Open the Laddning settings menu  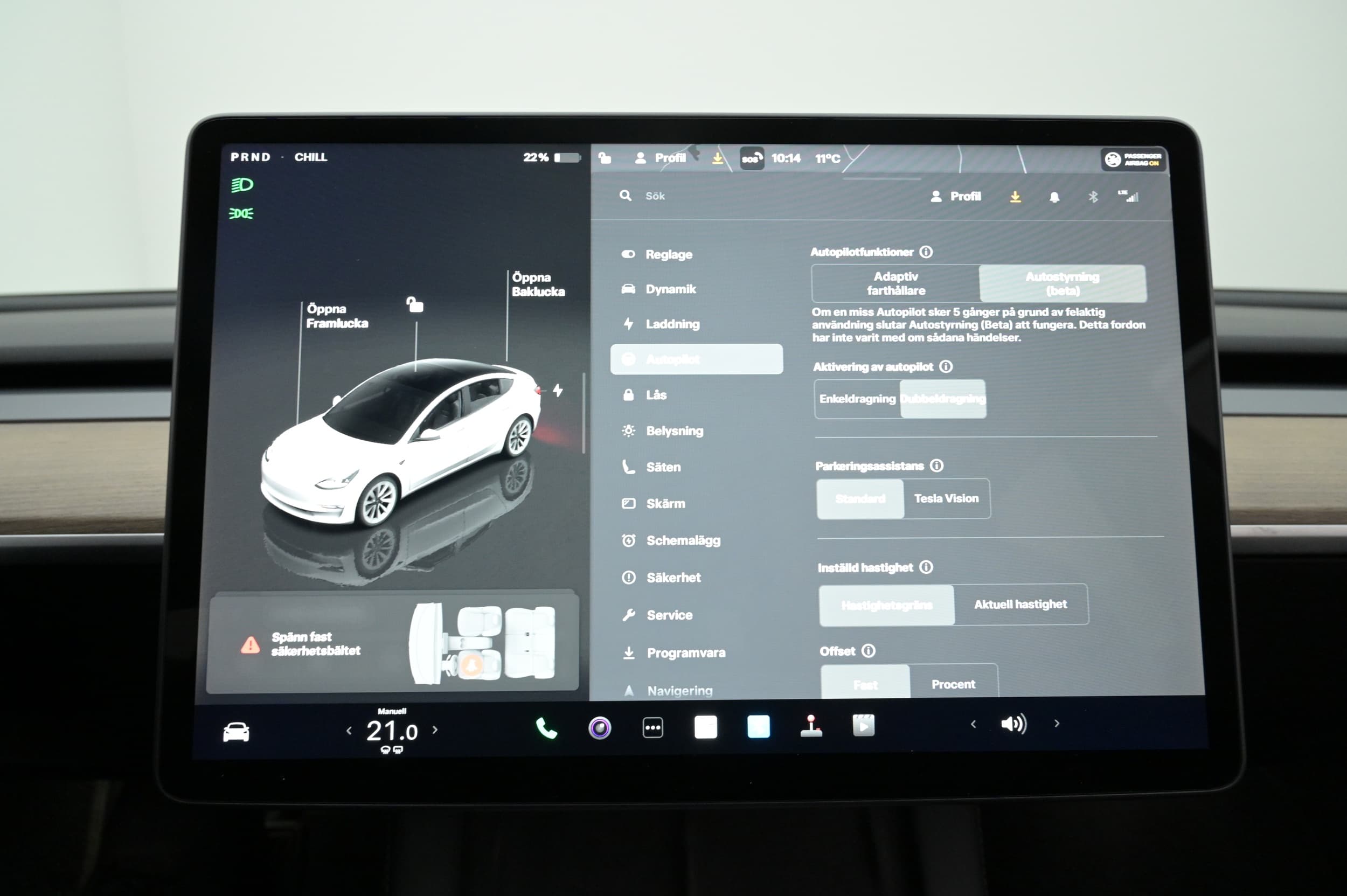click(672, 324)
